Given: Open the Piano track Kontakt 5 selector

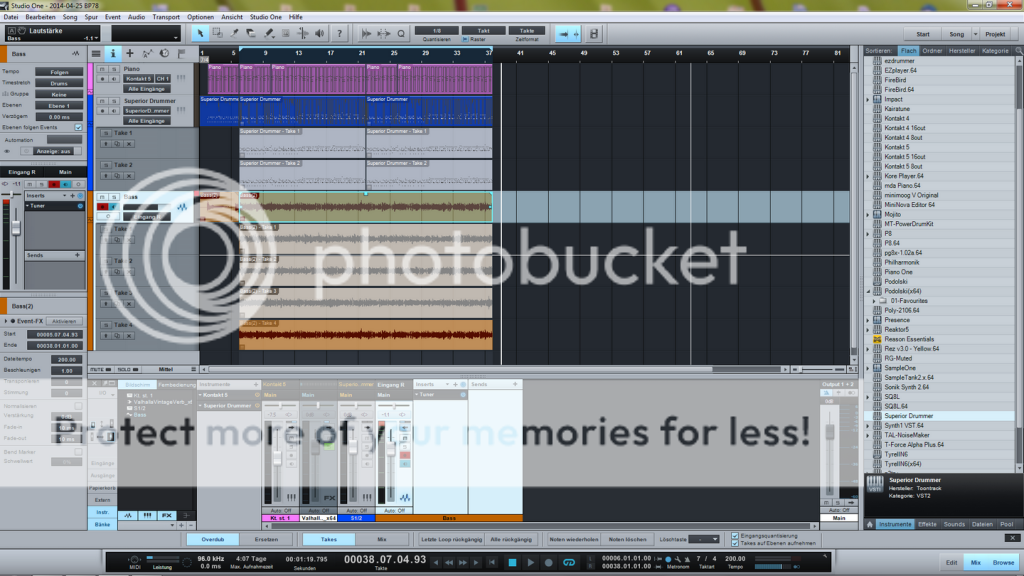Looking at the screenshot, I should (x=138, y=78).
